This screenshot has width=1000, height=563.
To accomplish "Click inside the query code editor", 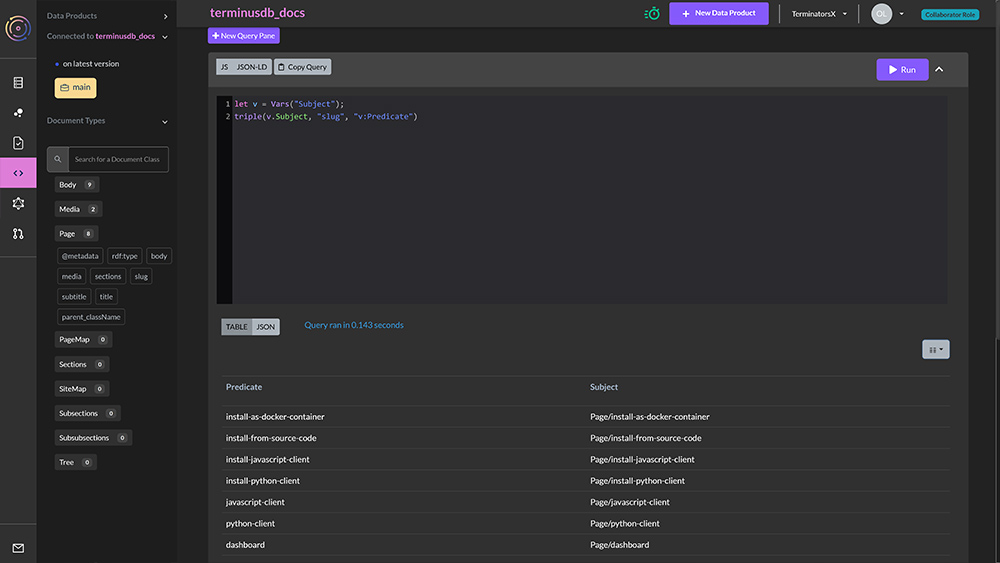I will point(589,200).
